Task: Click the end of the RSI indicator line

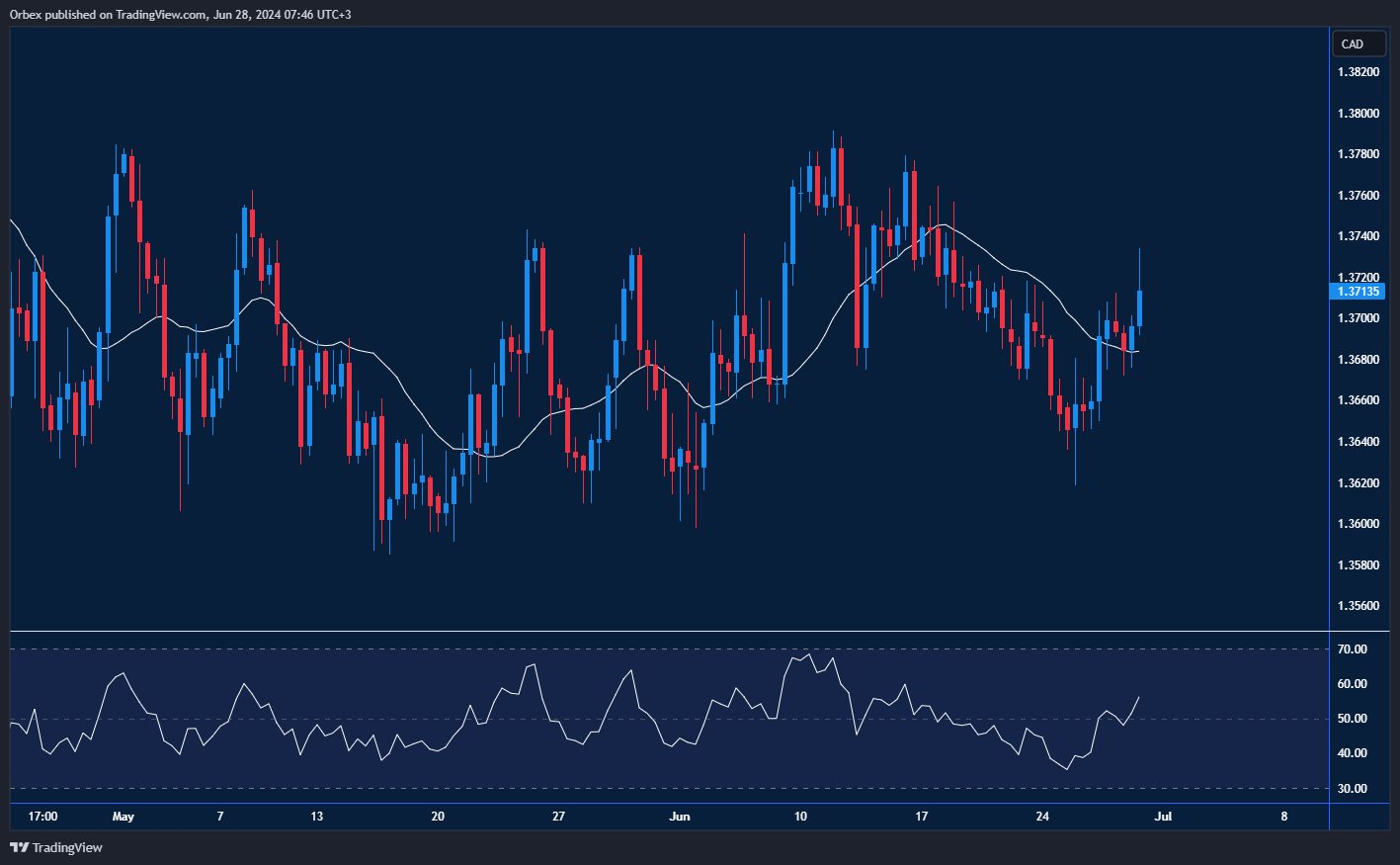Action: (1139, 698)
